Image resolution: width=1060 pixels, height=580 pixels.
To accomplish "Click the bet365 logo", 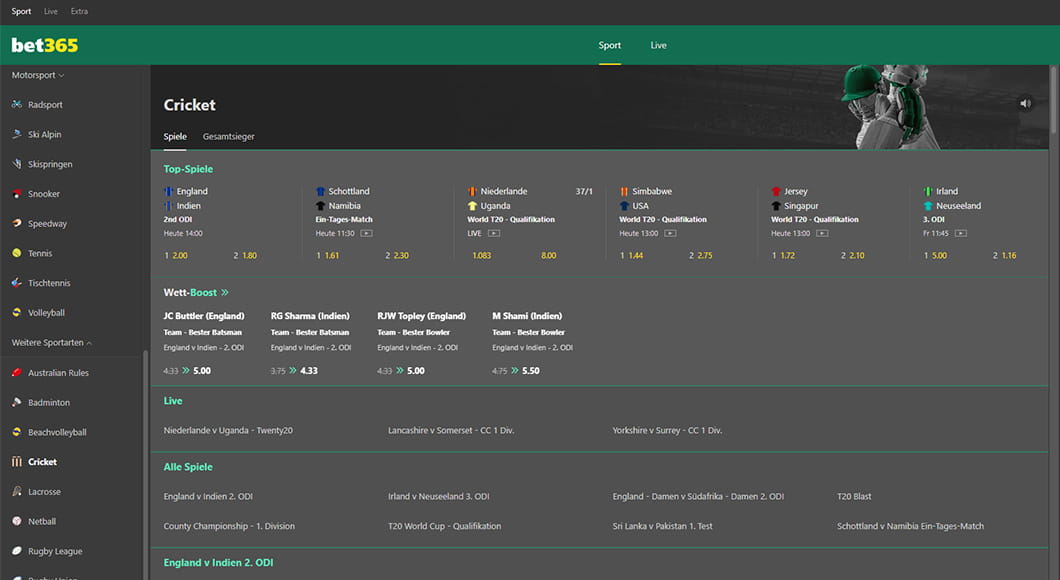I will [45, 45].
